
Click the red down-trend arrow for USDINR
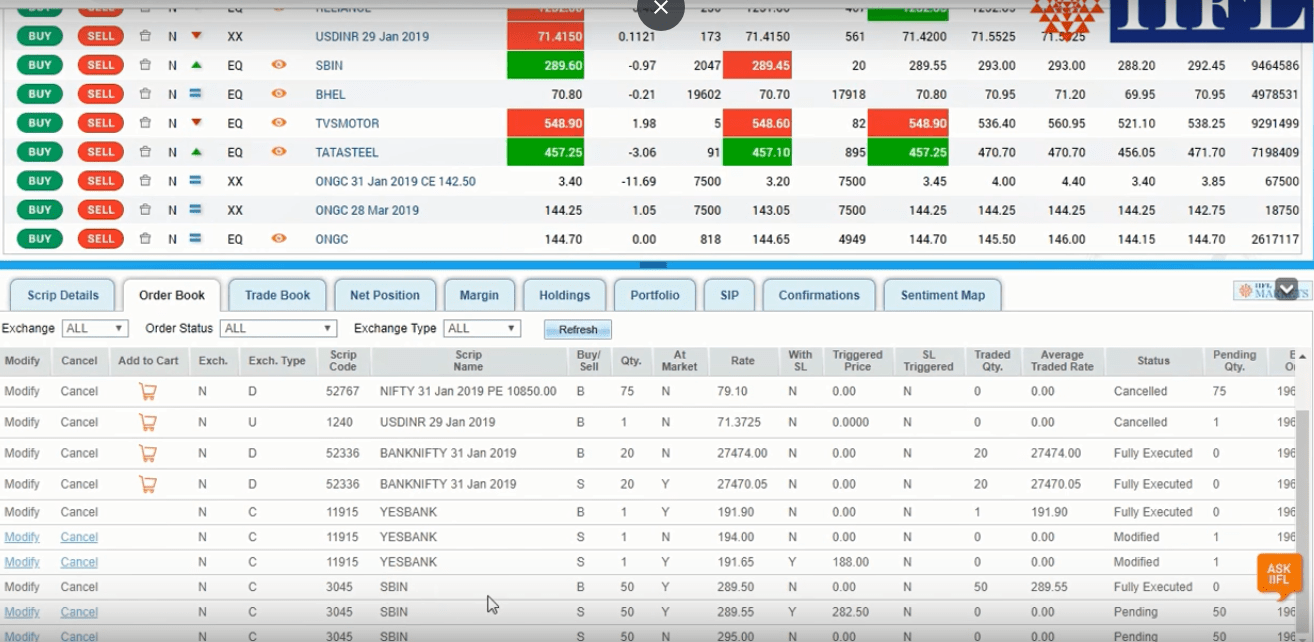click(x=196, y=36)
